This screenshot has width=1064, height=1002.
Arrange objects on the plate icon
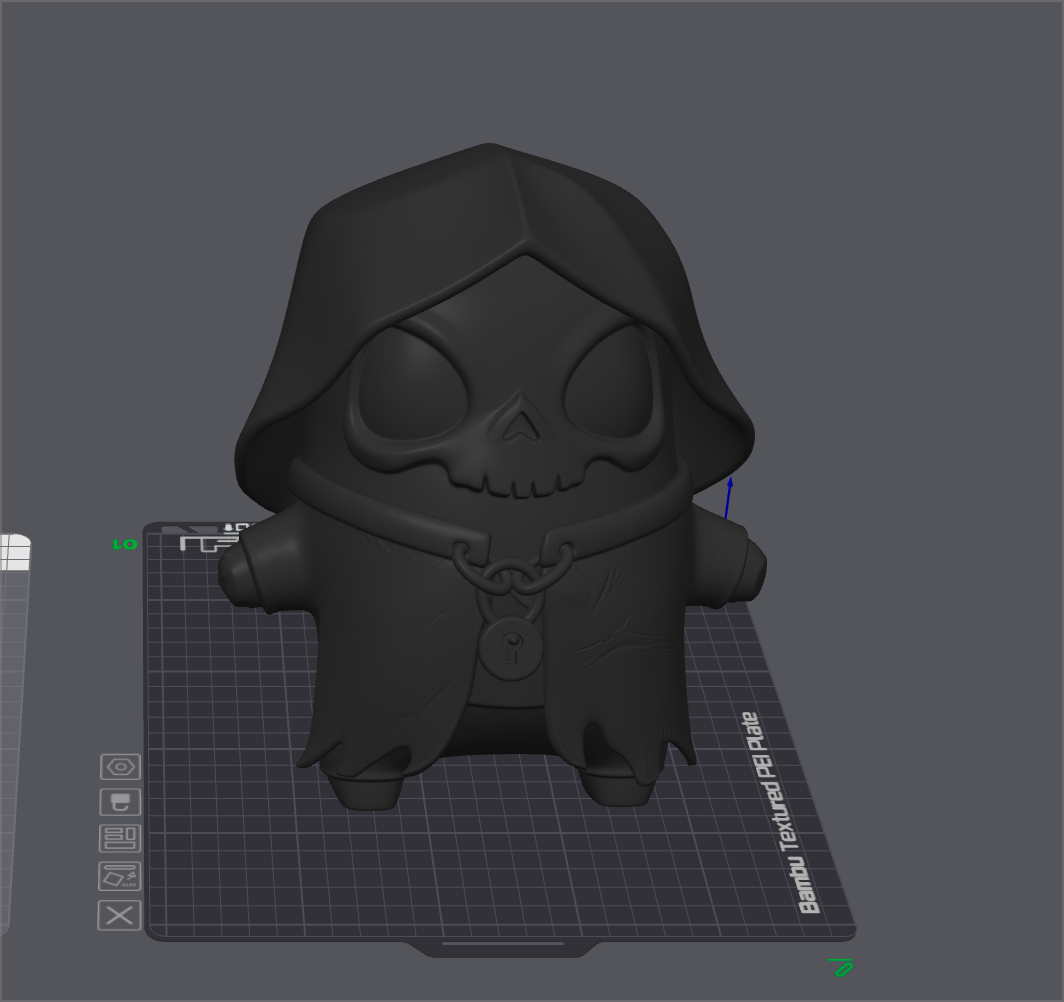point(120,838)
